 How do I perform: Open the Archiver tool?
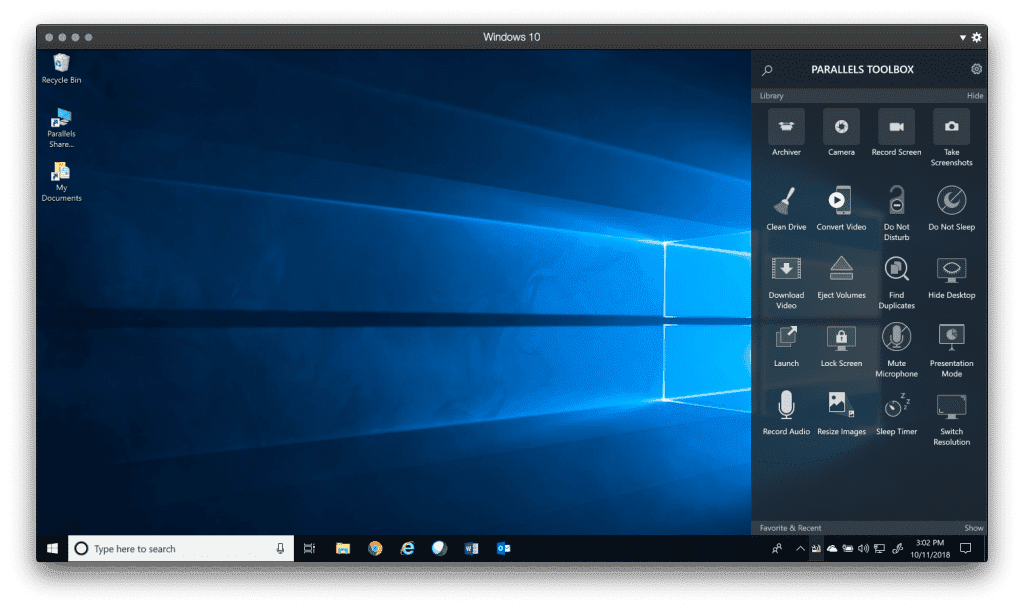coord(786,127)
